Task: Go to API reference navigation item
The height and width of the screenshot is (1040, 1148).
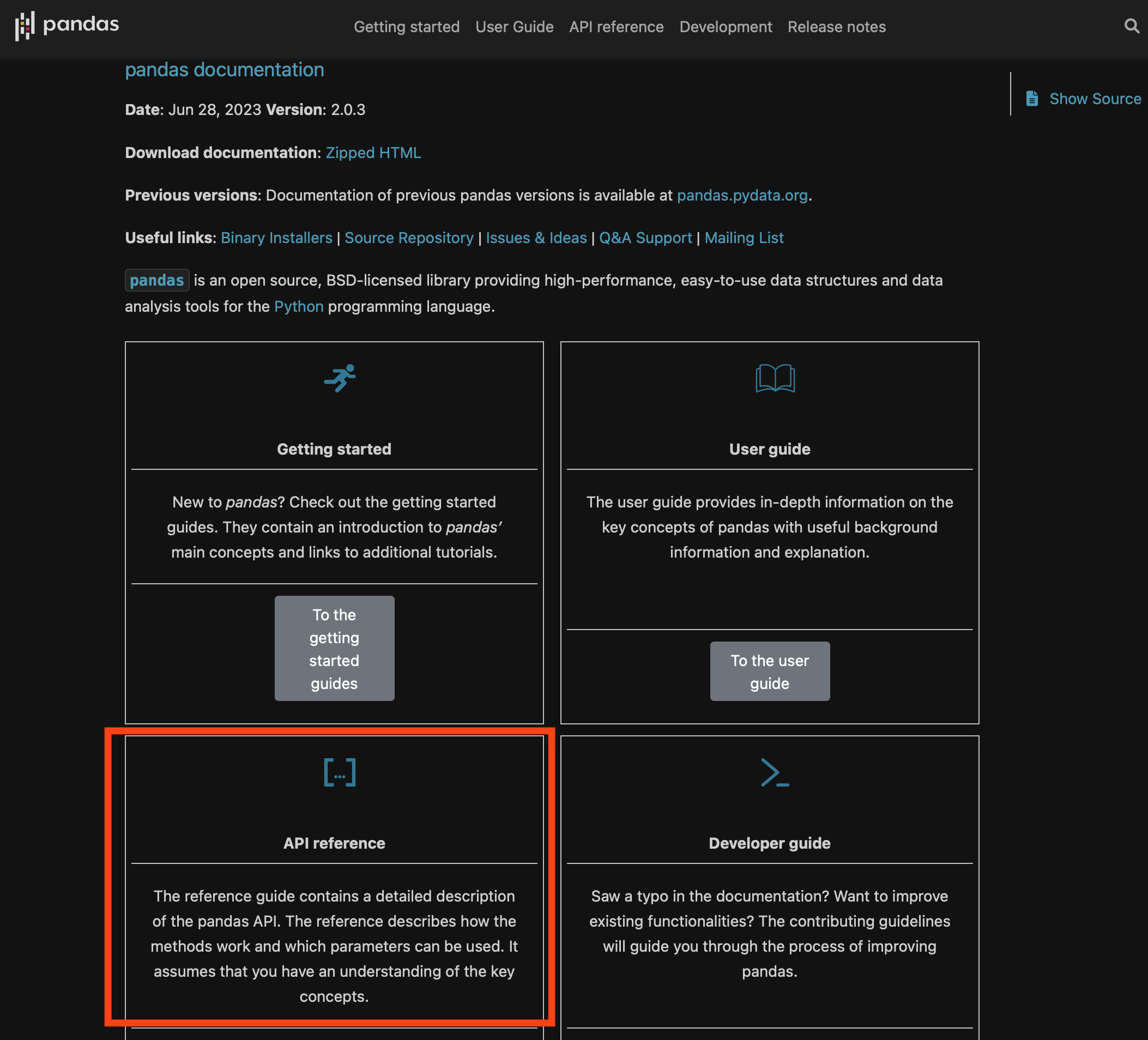Action: [x=616, y=27]
